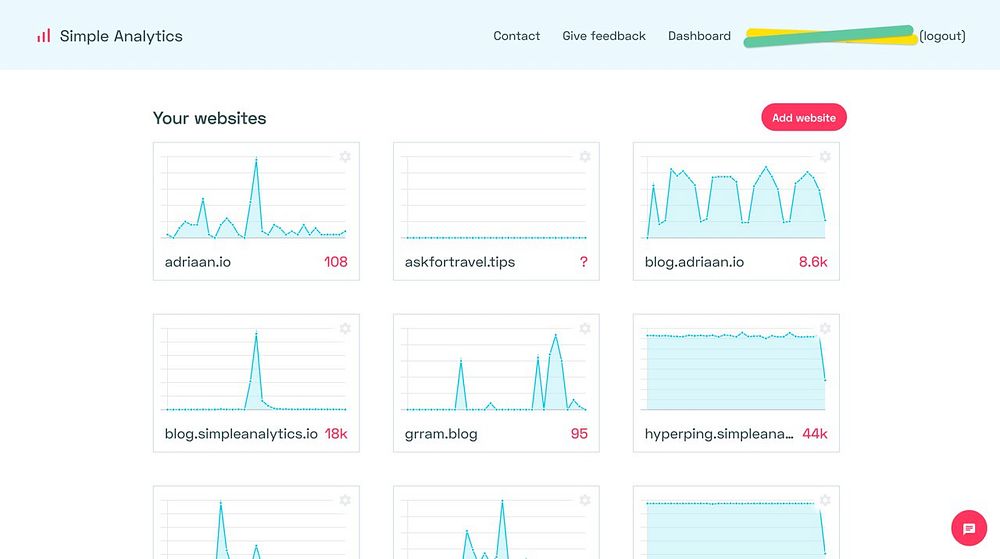Click the Simple Analytics brand name
1000x559 pixels.
click(121, 36)
